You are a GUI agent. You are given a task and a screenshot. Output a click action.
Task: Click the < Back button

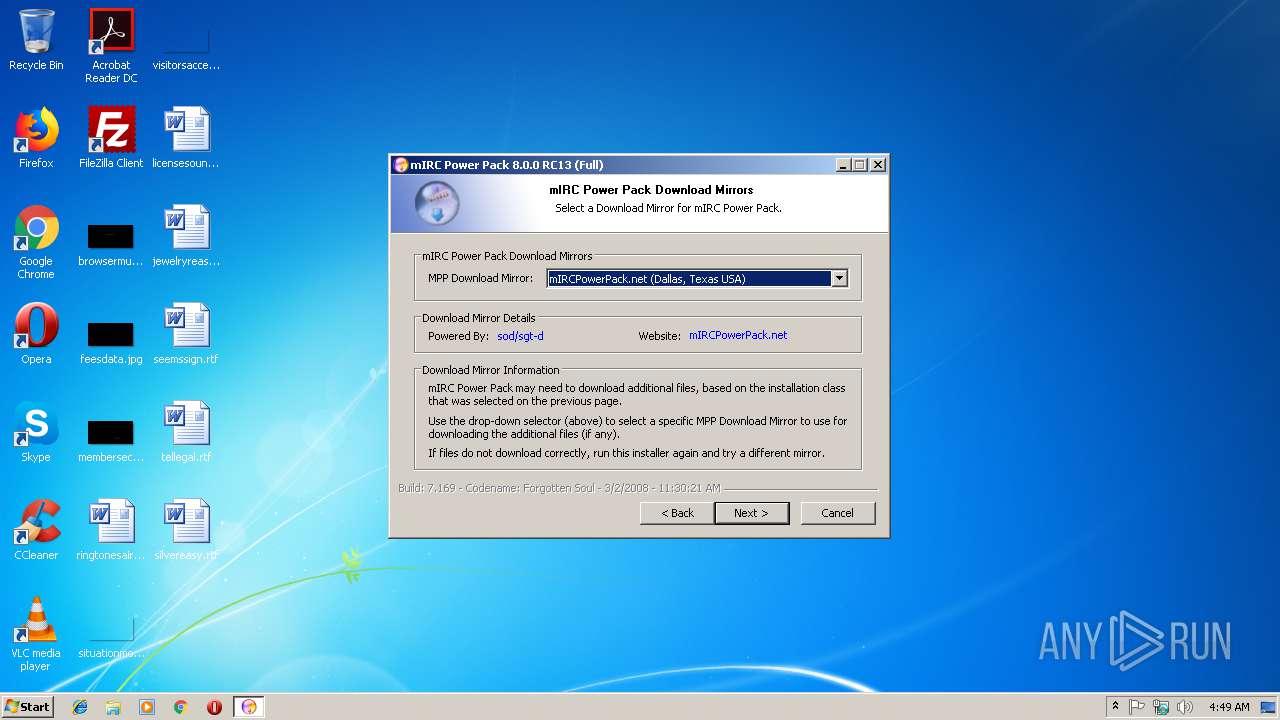point(677,513)
